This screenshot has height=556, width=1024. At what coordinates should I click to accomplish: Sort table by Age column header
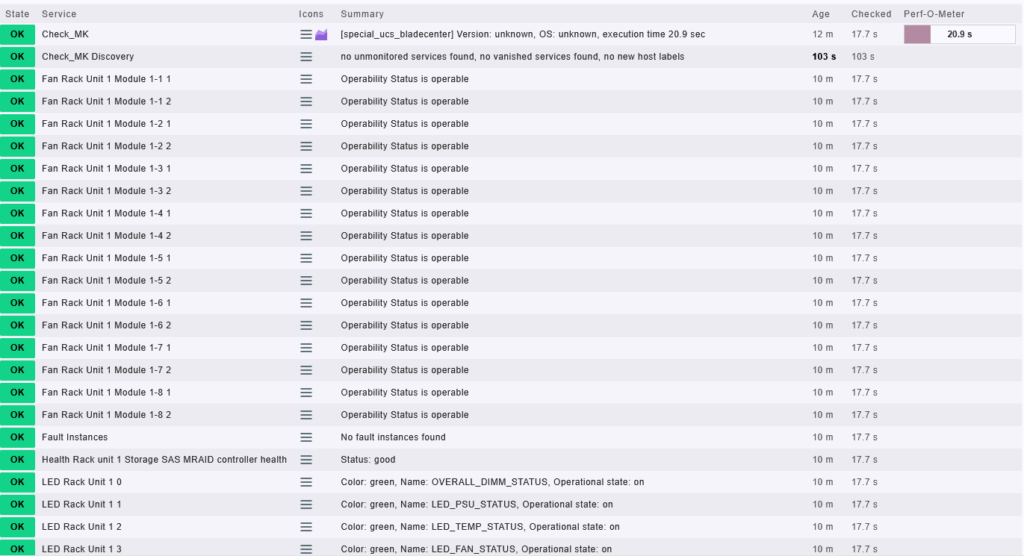821,14
